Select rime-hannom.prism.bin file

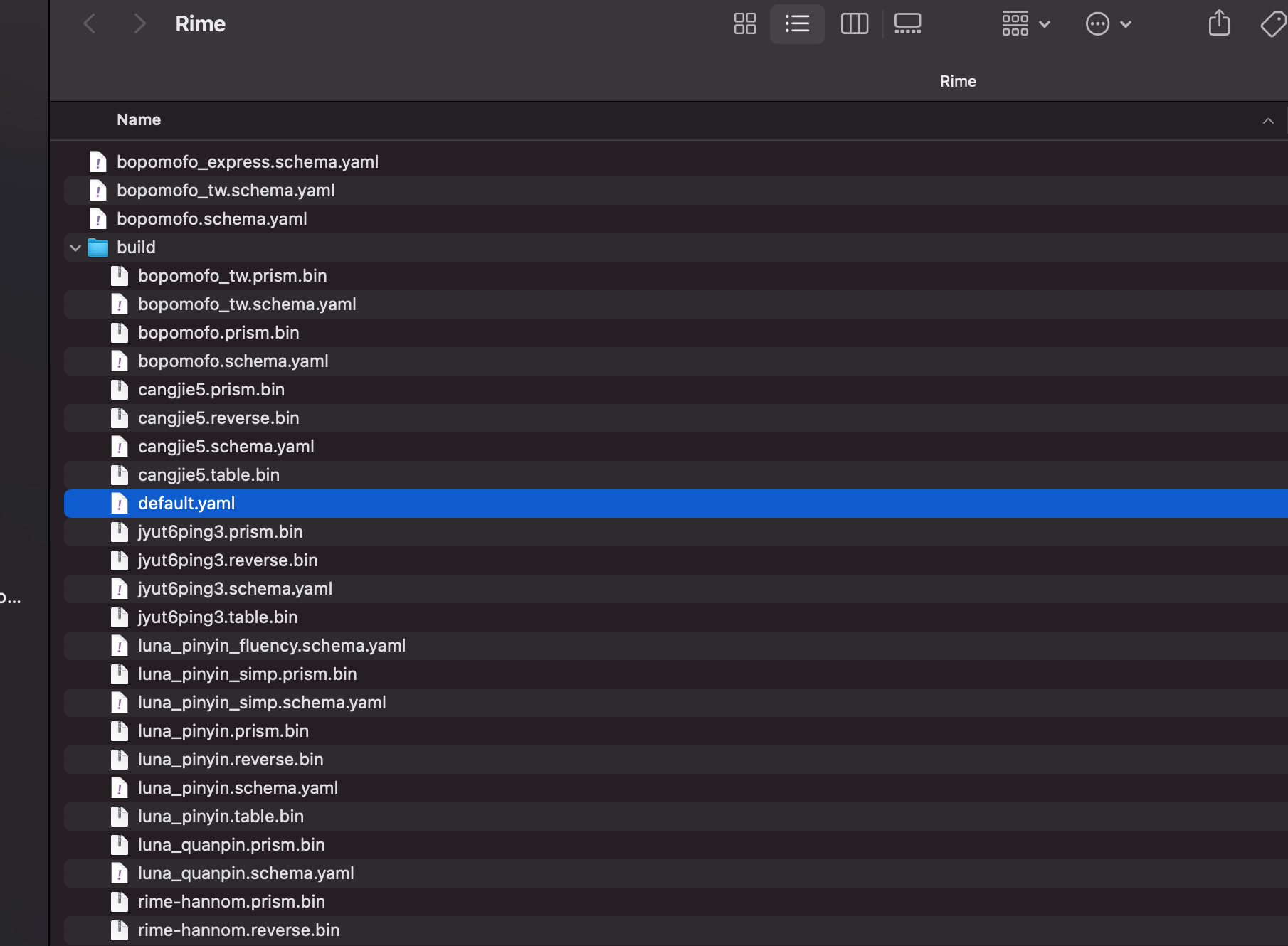[231, 902]
